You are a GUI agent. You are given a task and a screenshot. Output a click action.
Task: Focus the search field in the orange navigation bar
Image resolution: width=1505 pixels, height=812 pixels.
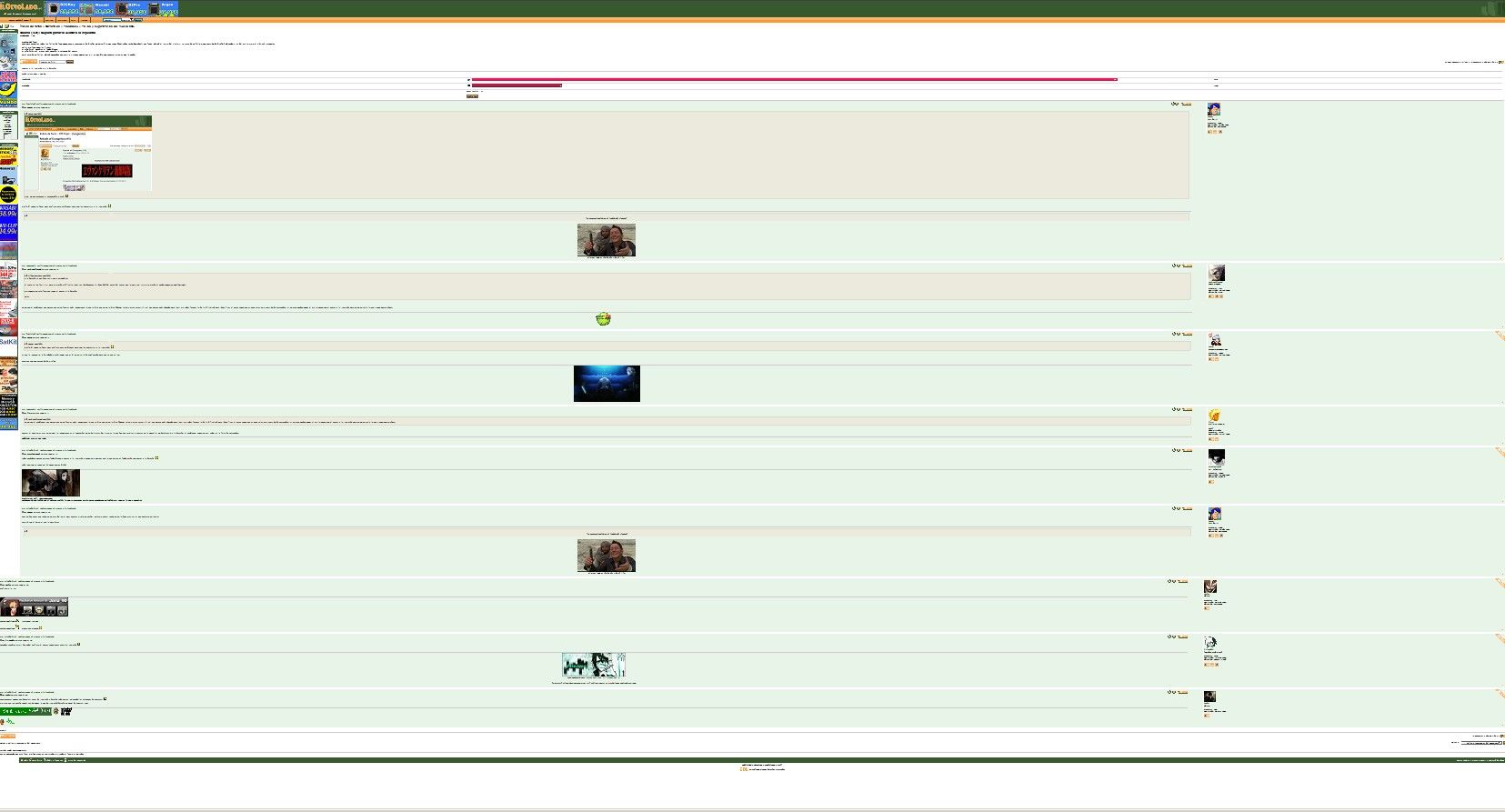(x=114, y=19)
